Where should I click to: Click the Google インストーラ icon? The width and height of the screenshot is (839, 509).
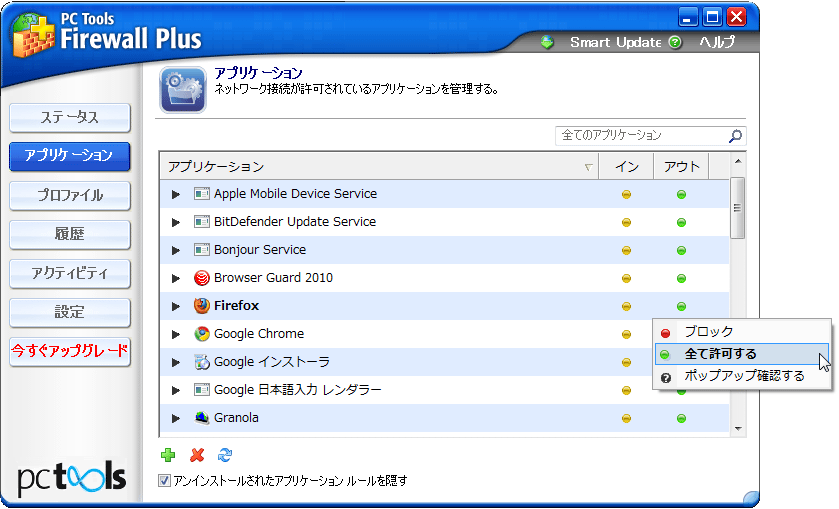[202, 362]
